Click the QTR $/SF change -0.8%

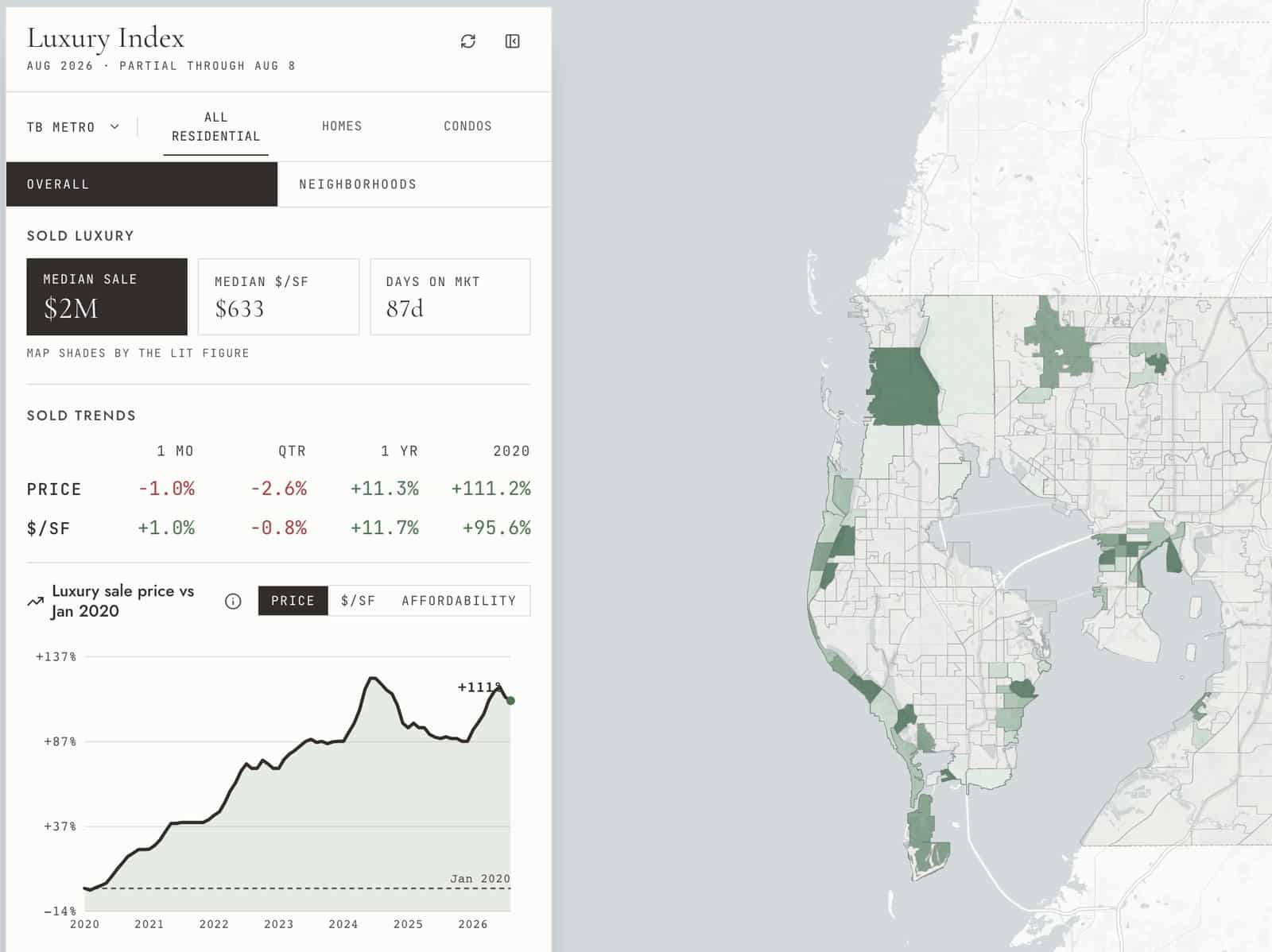point(278,528)
